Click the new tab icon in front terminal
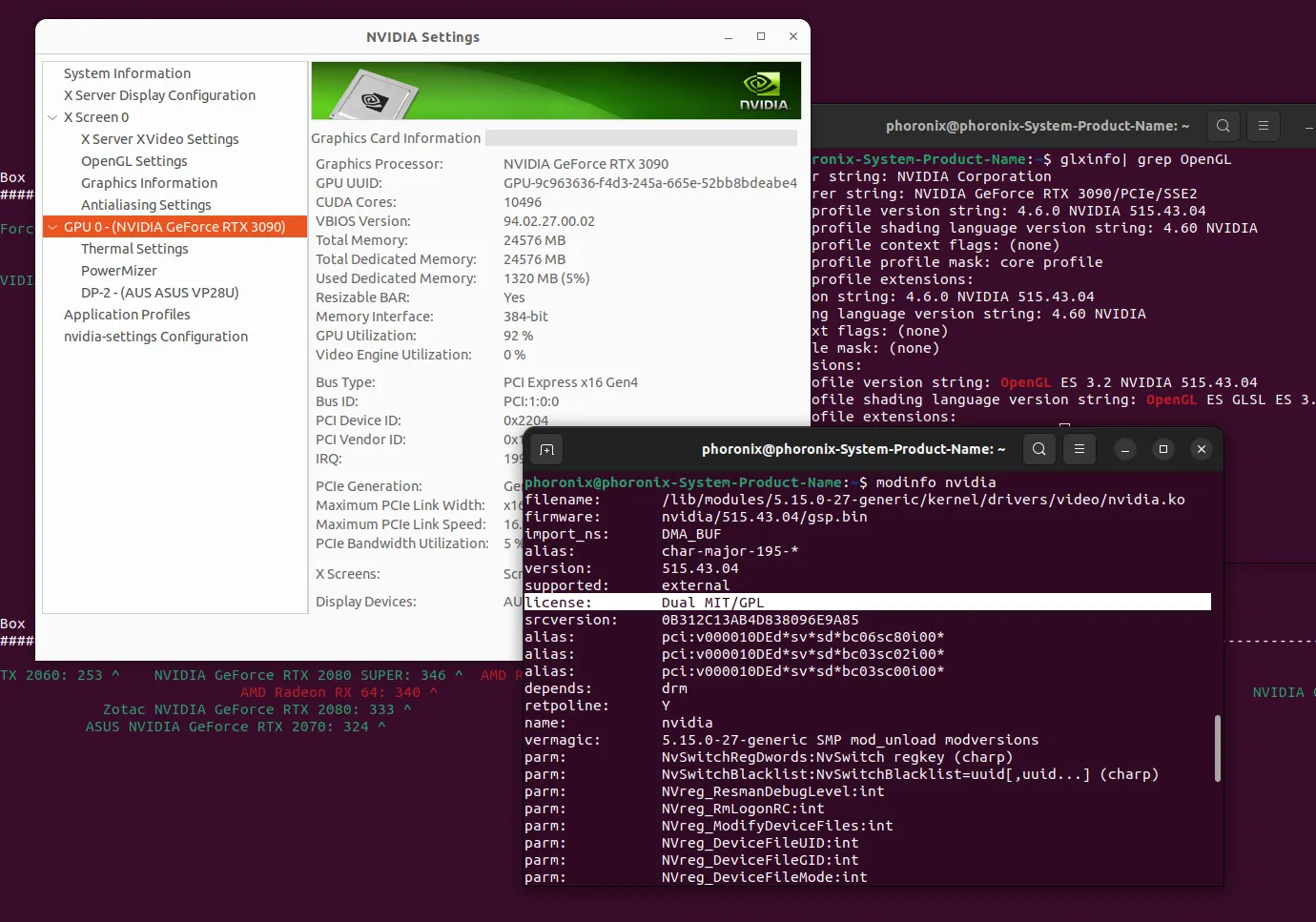Screen dimensions: 1316x922 coord(546,449)
